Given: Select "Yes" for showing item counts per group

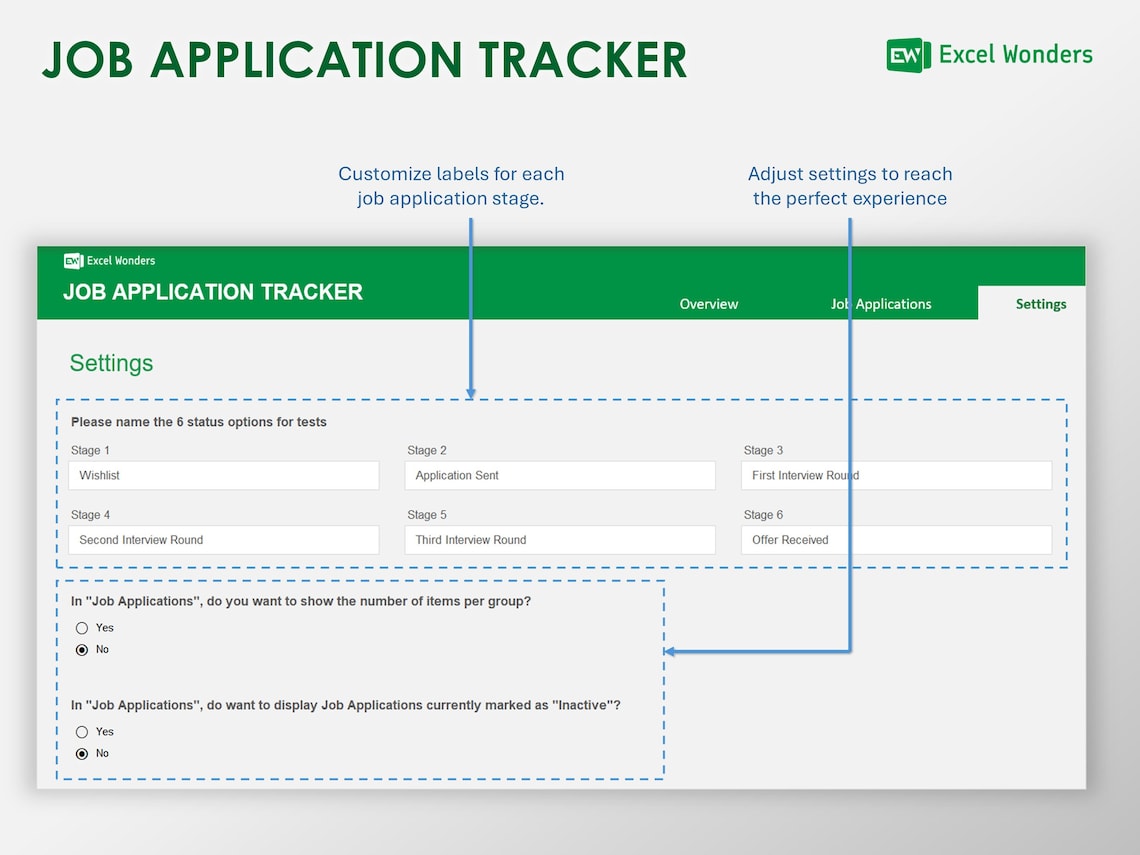Looking at the screenshot, I should [x=82, y=628].
